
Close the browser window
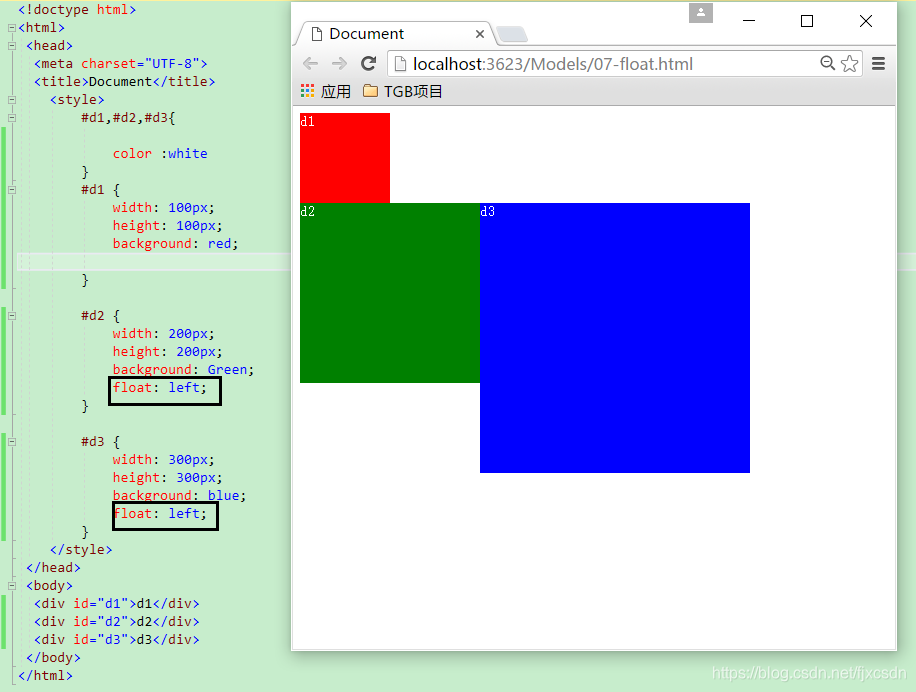click(x=866, y=21)
